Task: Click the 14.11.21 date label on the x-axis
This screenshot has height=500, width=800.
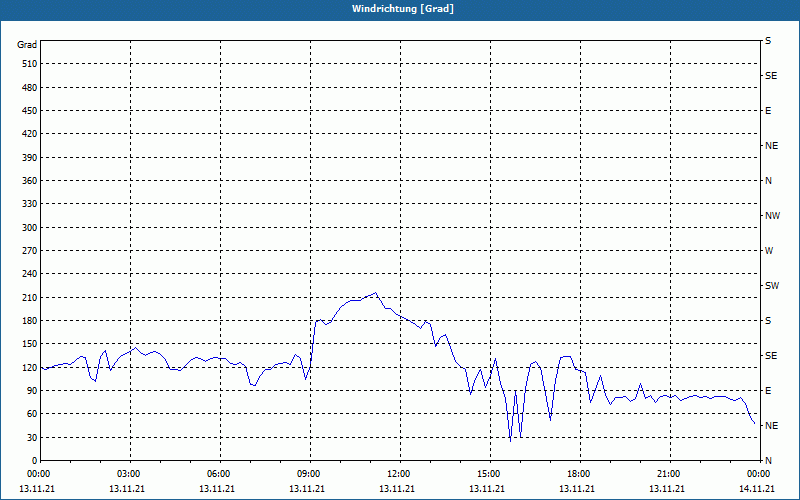Action: [757, 488]
